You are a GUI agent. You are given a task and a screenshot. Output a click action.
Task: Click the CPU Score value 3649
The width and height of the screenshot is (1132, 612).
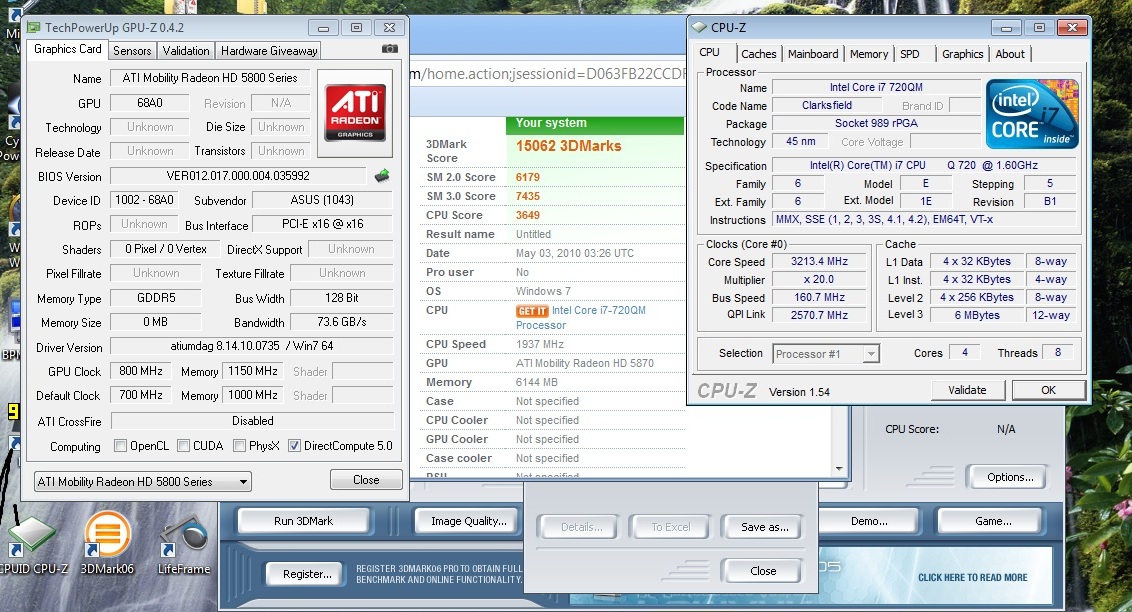click(x=528, y=215)
